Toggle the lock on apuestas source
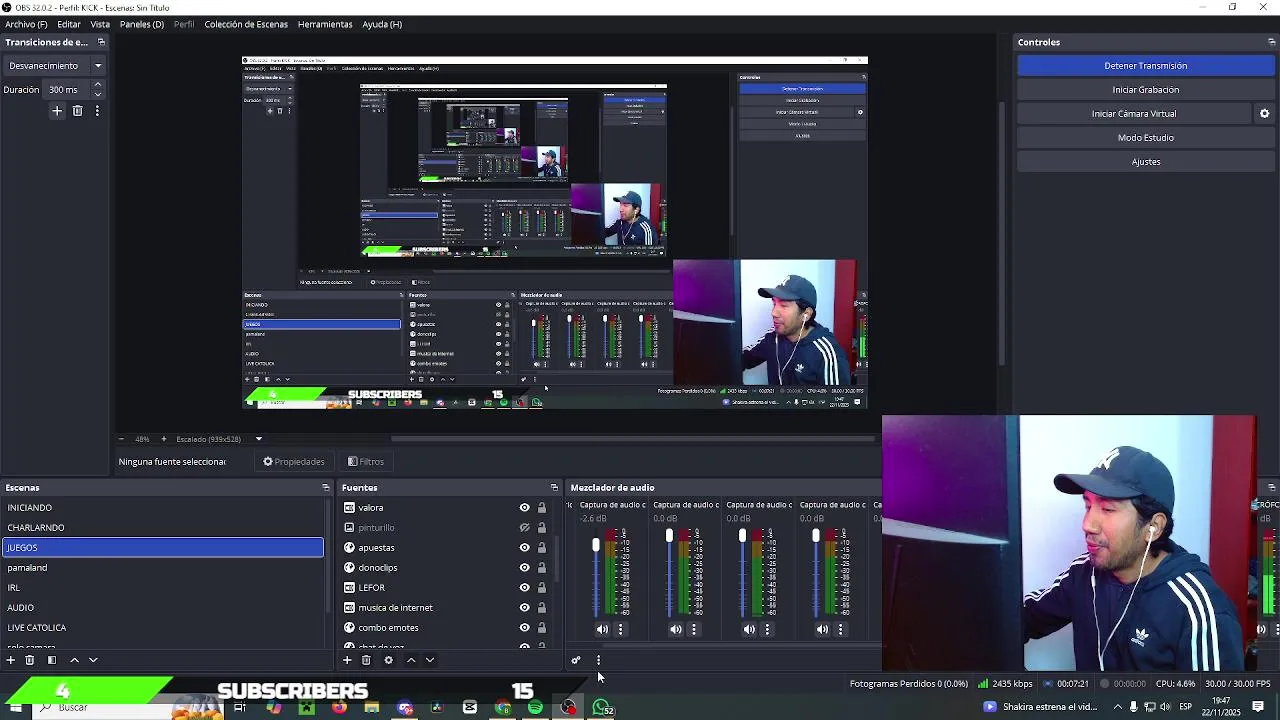Screen dimensions: 1280x720 point(542,548)
